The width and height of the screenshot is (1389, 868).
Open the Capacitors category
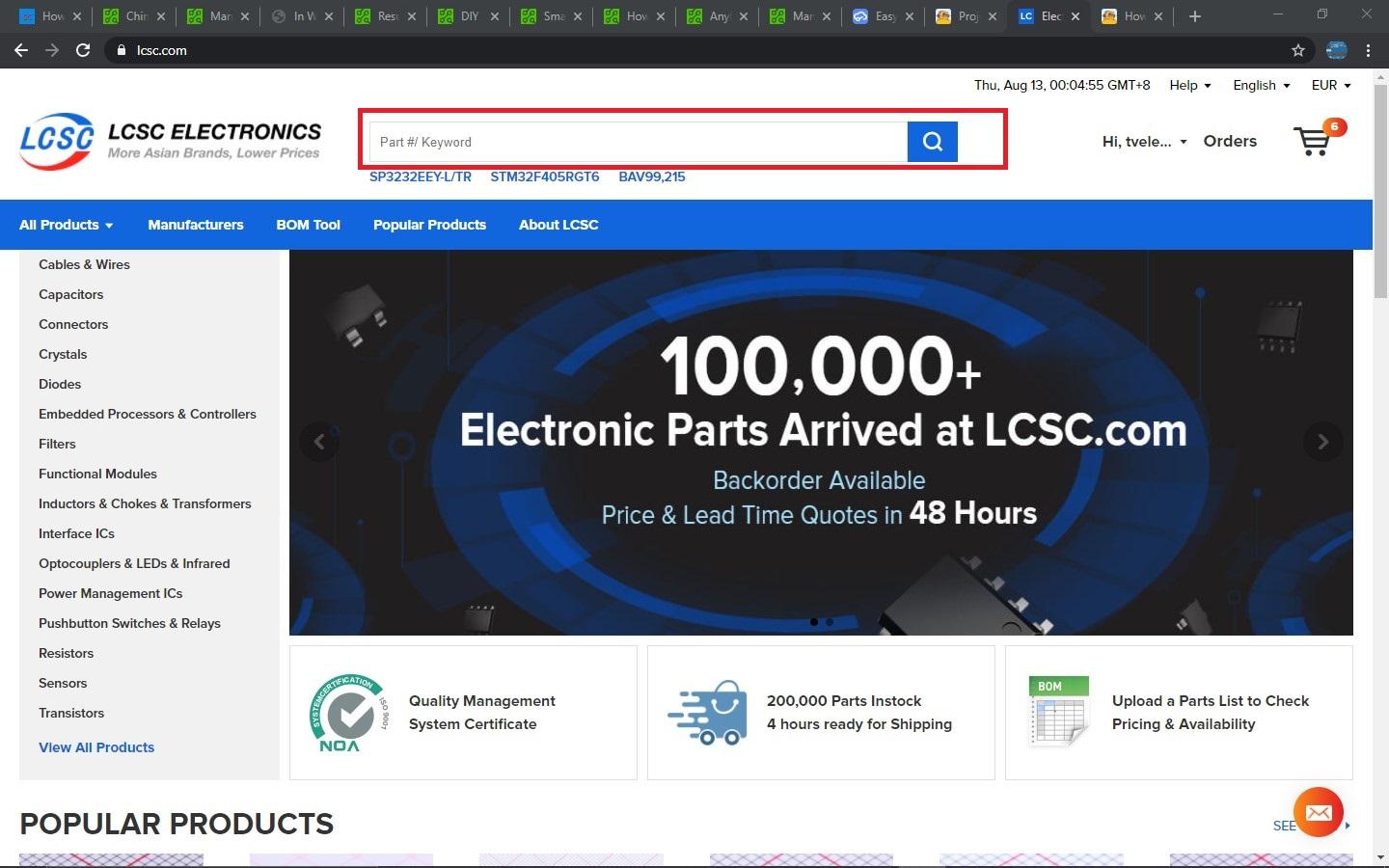point(70,294)
